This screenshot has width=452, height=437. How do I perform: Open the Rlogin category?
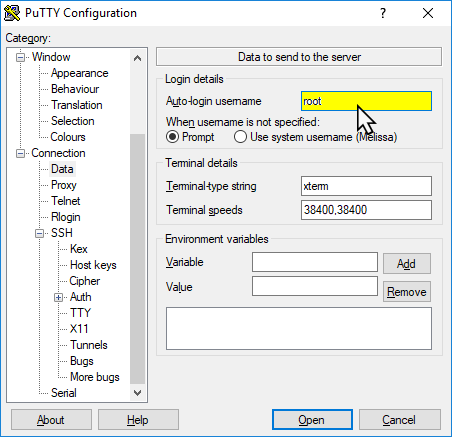pyautogui.click(x=66, y=217)
